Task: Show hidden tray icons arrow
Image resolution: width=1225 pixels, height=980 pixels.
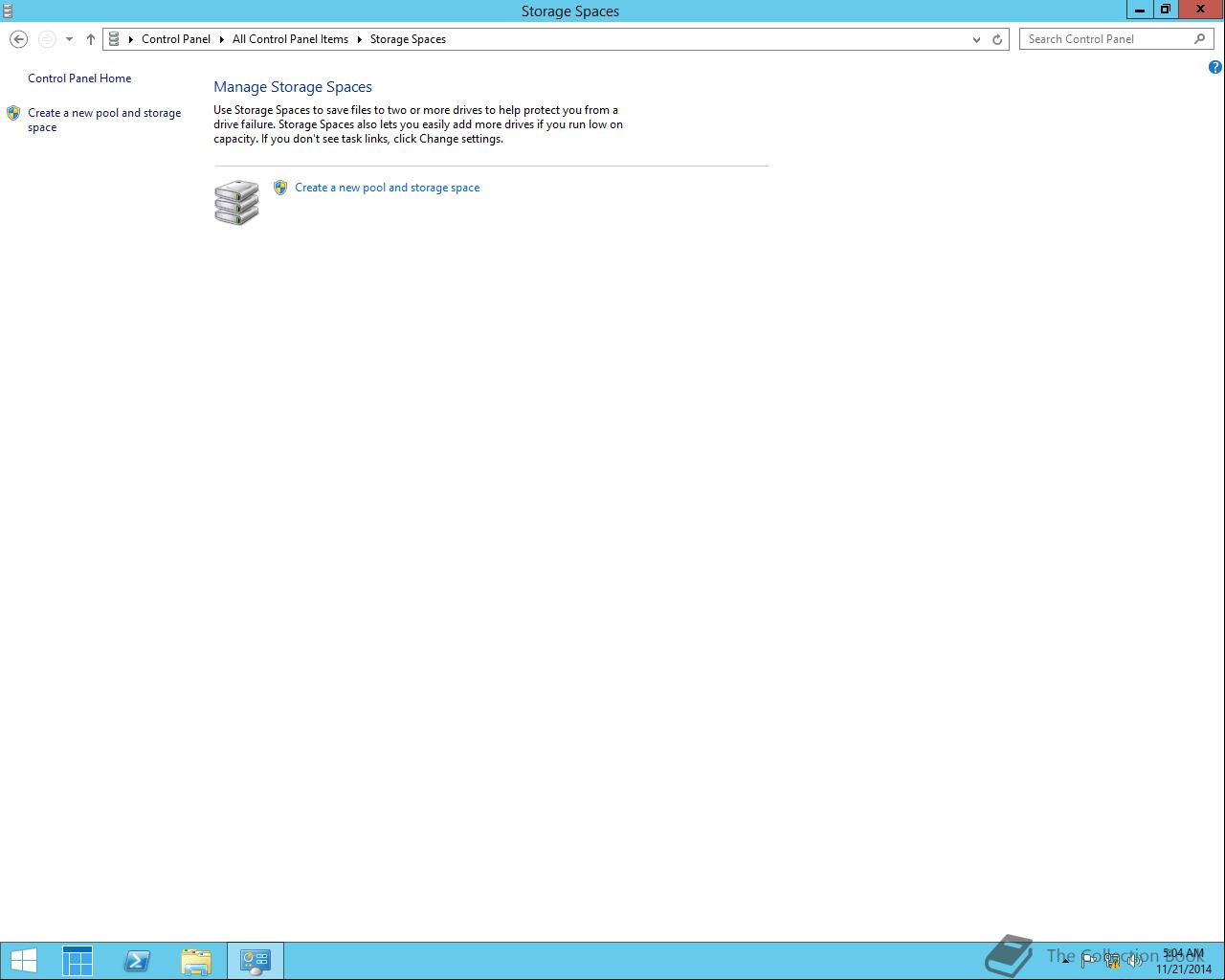Action: pyautogui.click(x=1065, y=961)
